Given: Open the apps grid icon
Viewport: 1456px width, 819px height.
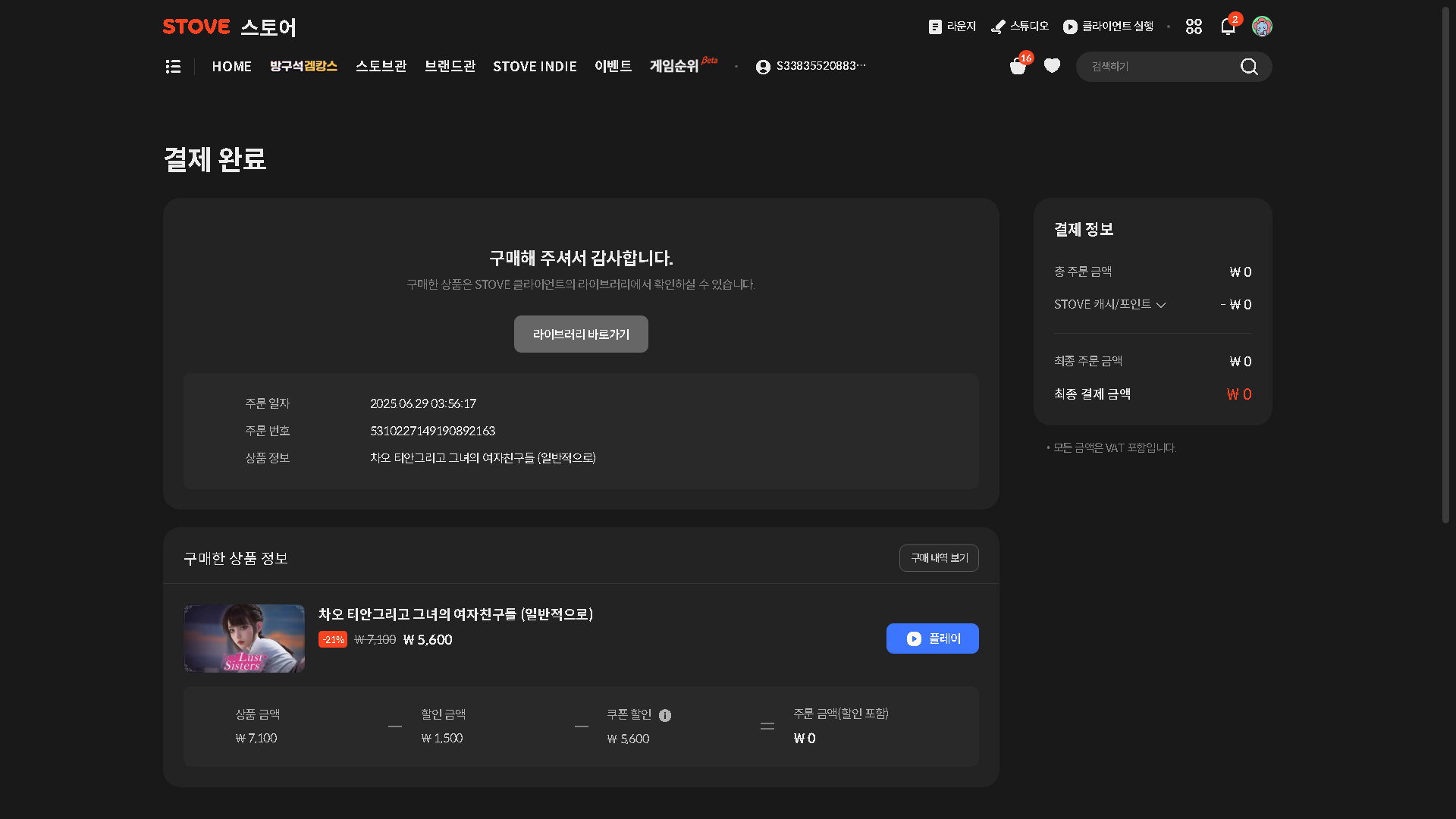Looking at the screenshot, I should coord(1194,27).
